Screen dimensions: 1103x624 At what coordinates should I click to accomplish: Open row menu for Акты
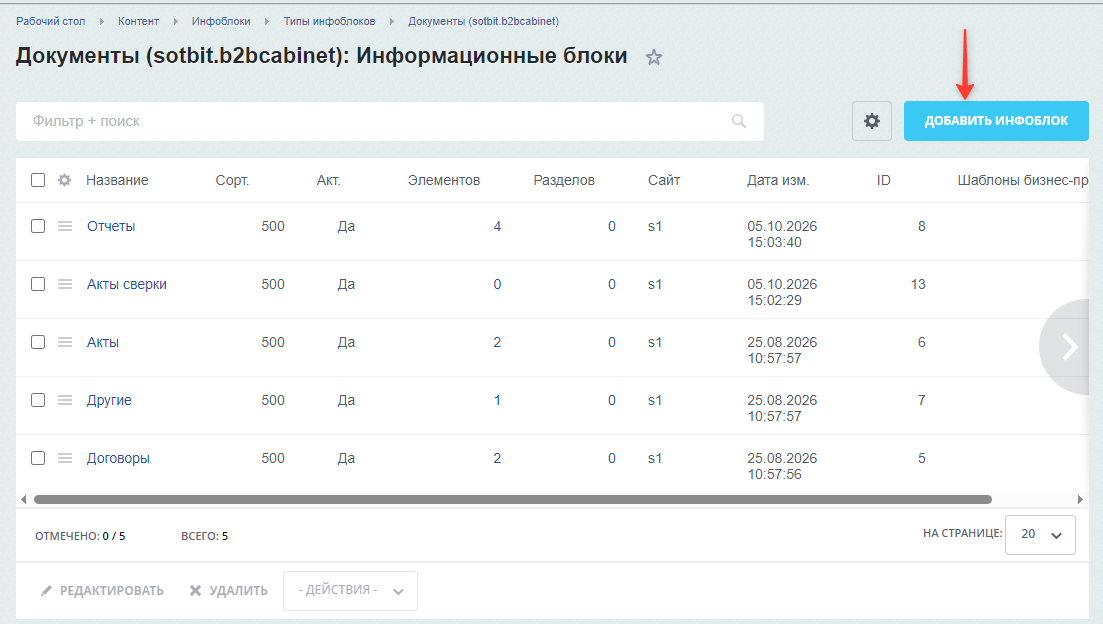[65, 342]
